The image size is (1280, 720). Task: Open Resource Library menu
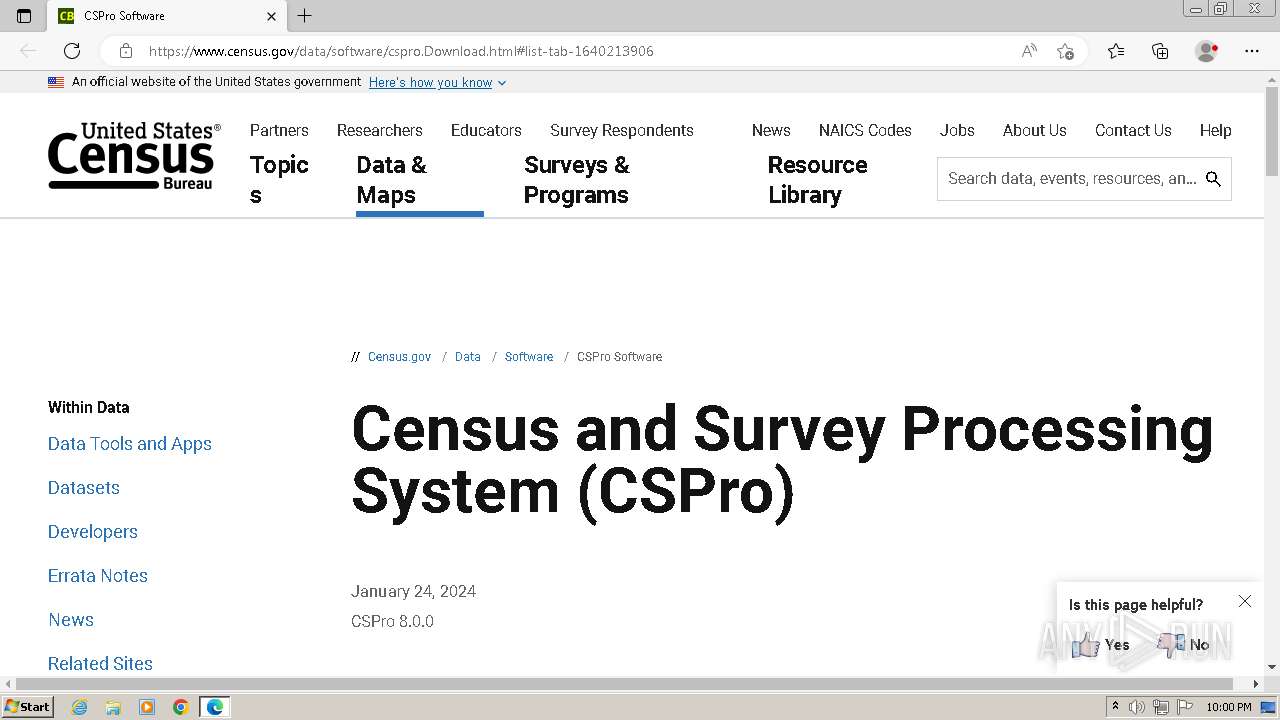coord(818,180)
